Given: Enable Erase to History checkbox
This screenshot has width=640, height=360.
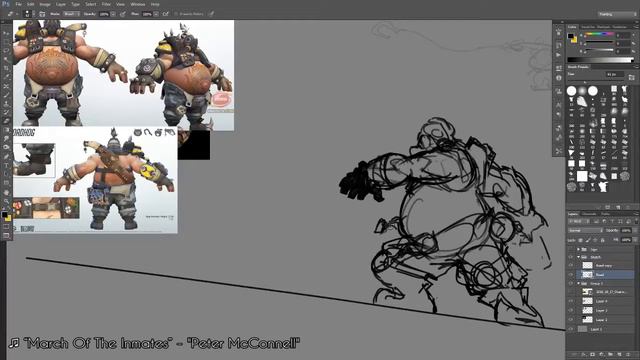Looking at the screenshot, I should (177, 14).
